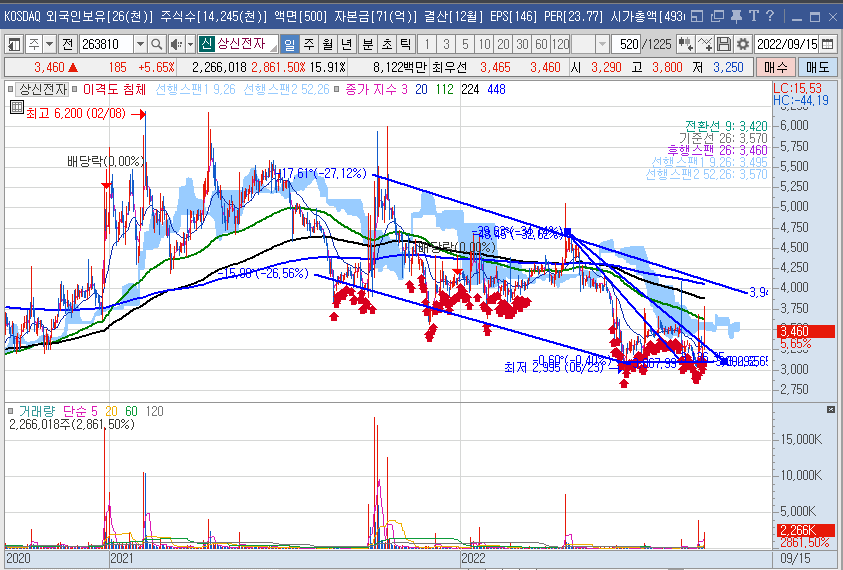Toggle the 종가 지수 legend checkbox square
This screenshot has height=570, width=843.
coord(337,89)
